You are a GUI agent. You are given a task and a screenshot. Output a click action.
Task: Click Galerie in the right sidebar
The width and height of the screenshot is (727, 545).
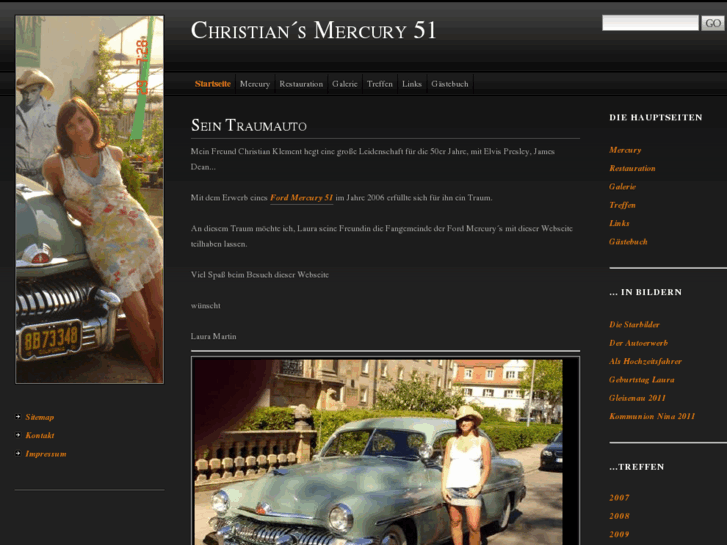[x=622, y=186]
